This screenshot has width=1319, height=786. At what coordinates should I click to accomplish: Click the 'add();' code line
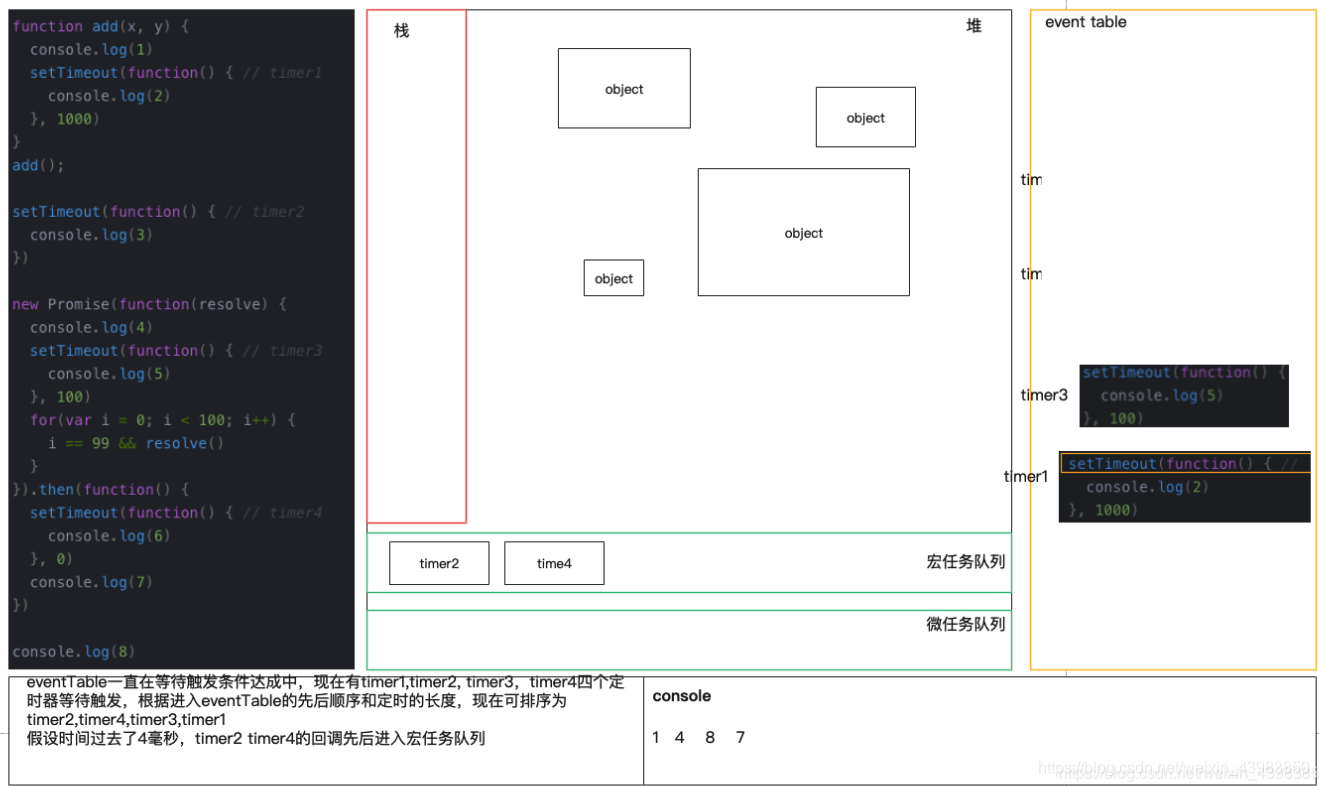coord(38,165)
